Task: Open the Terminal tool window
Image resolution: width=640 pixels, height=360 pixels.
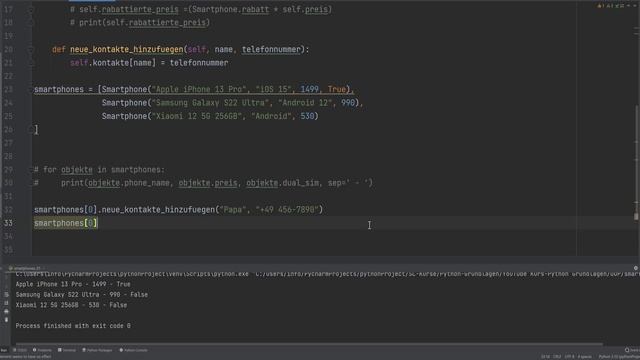Action: [x=67, y=350]
